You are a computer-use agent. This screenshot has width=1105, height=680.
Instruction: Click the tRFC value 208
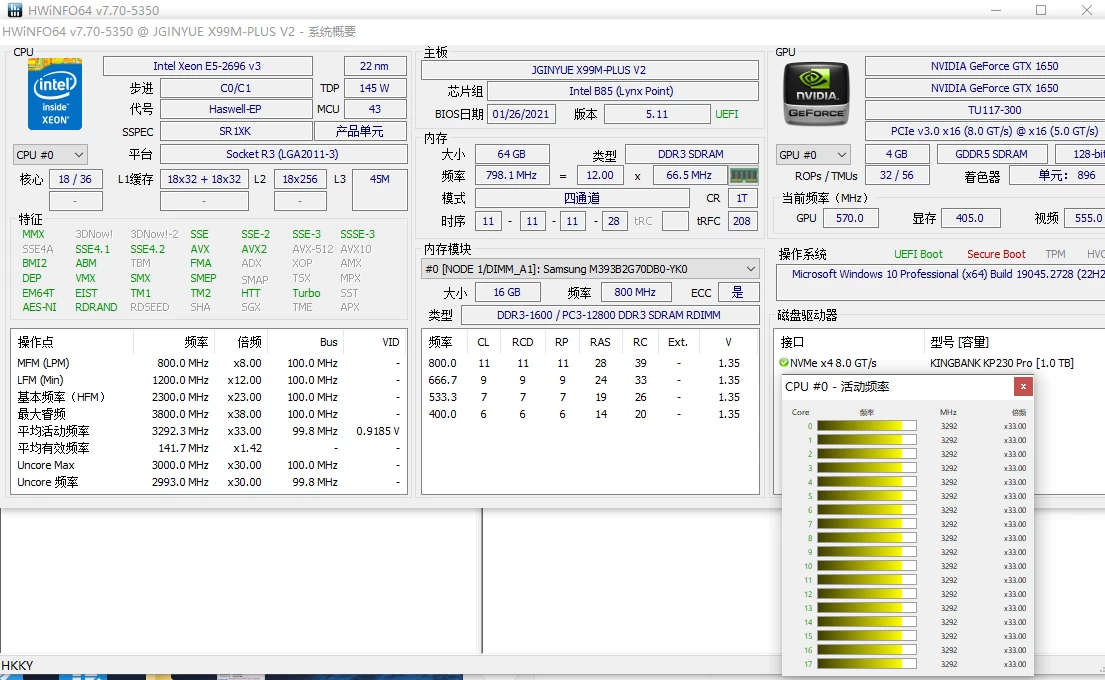tap(742, 221)
